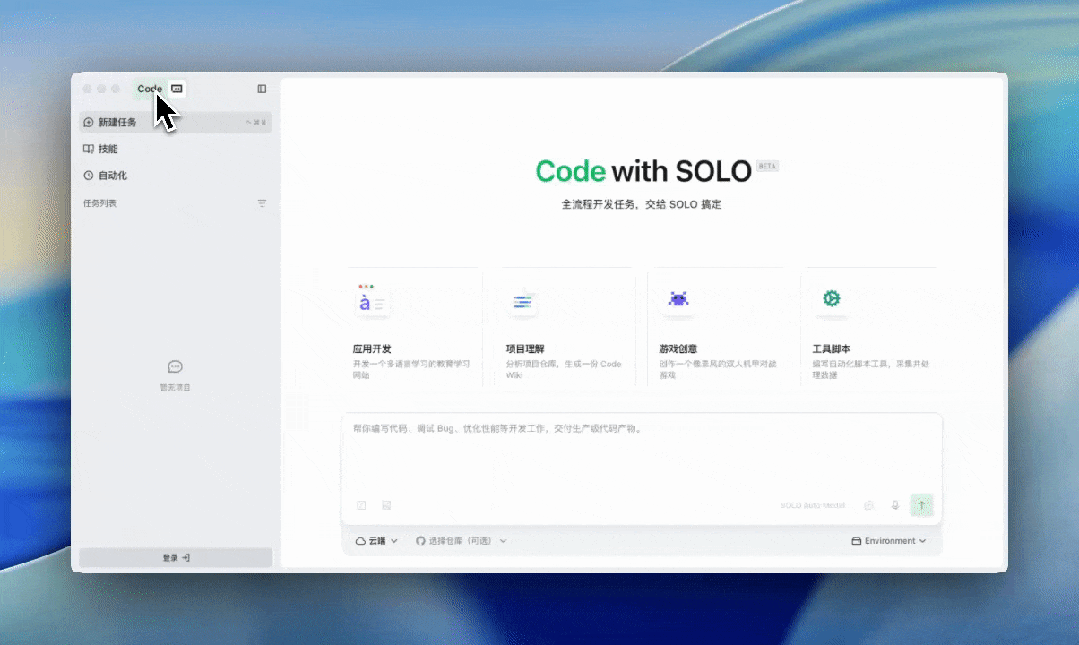This screenshot has width=1079, height=645.
Task: Select the 工具脚本 template card
Action: 872,328
